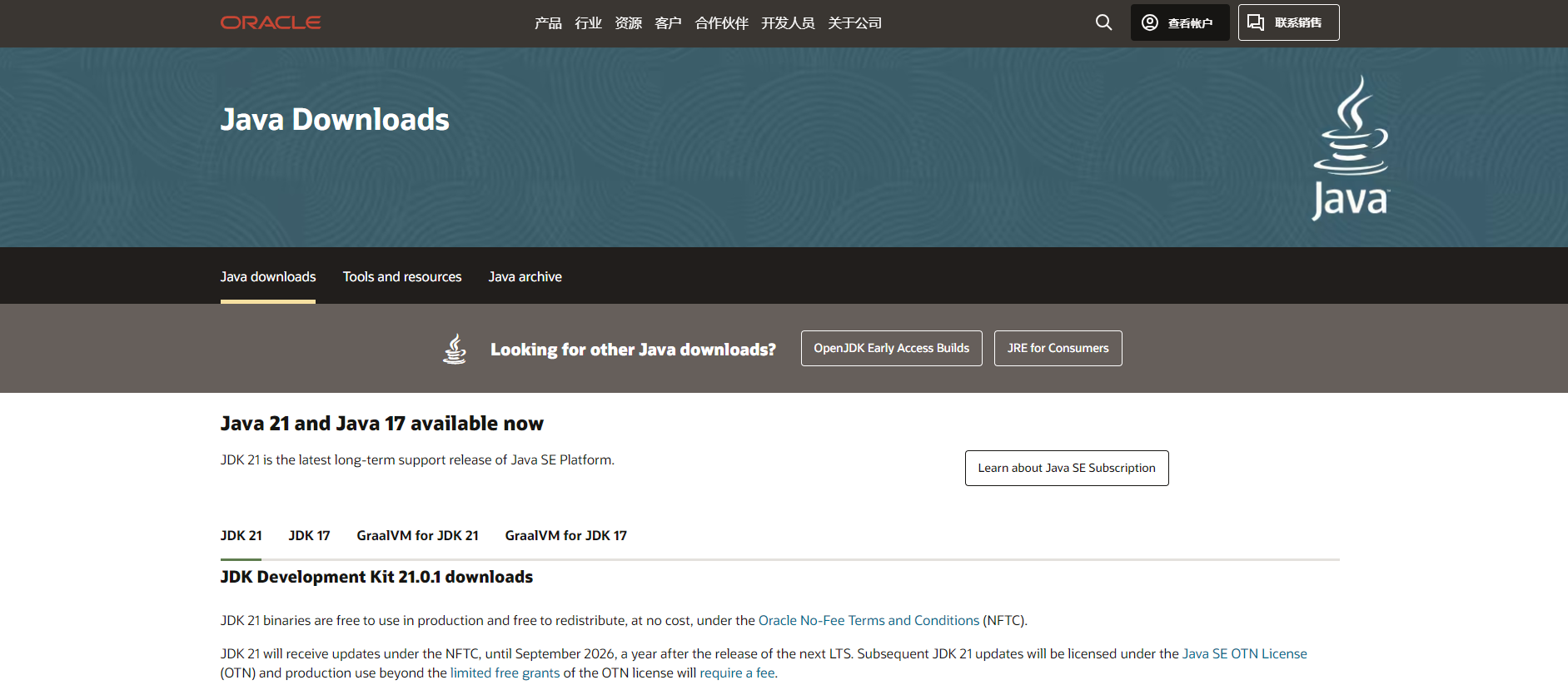Image resolution: width=1568 pixels, height=685 pixels.
Task: Open the Java SE OTN License link
Action: (1245, 653)
